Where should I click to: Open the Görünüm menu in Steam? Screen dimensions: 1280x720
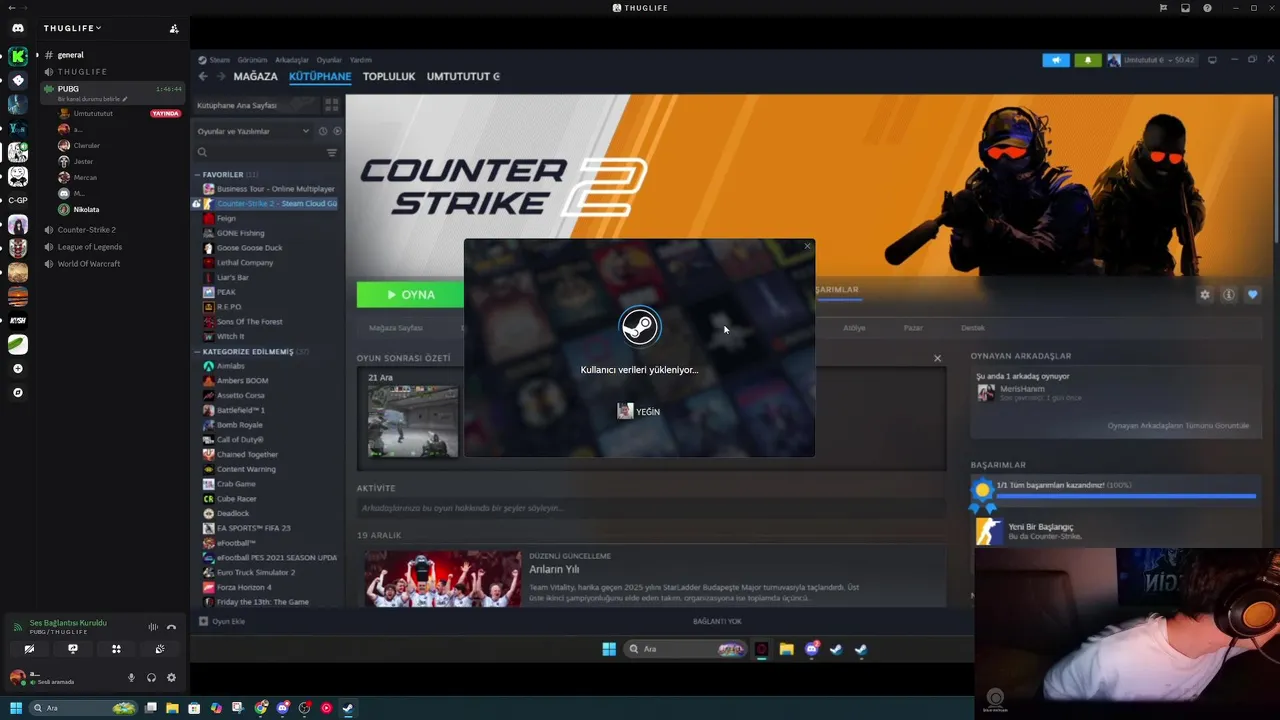[252, 60]
